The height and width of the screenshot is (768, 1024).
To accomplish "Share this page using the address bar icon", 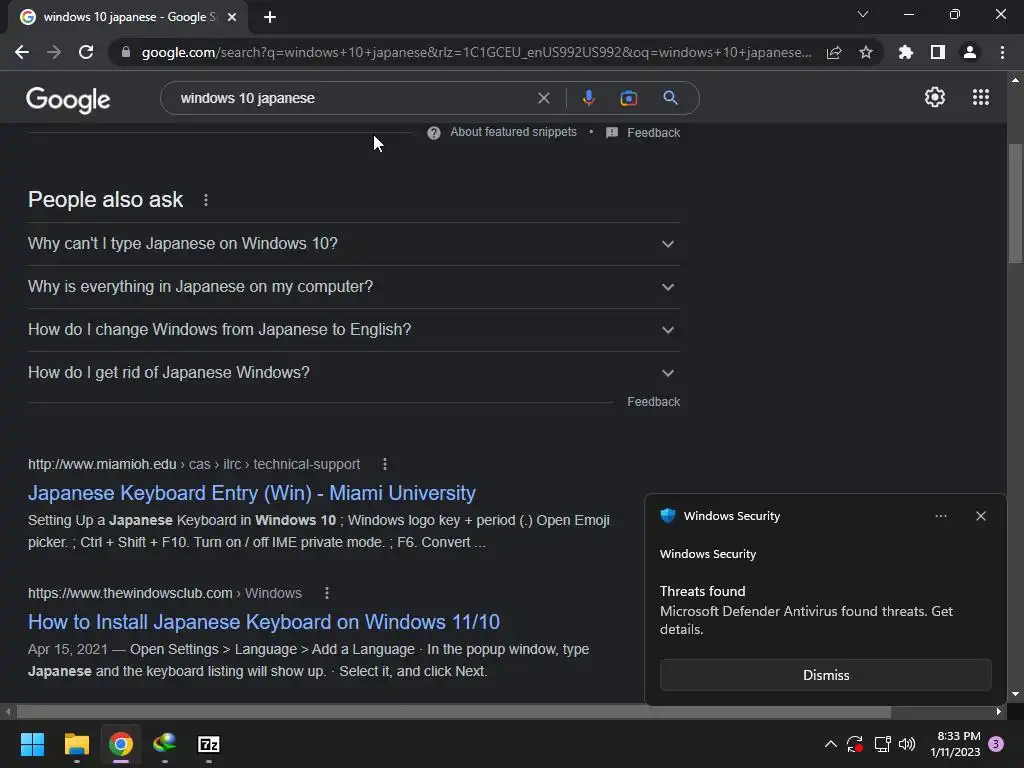I will 834,52.
